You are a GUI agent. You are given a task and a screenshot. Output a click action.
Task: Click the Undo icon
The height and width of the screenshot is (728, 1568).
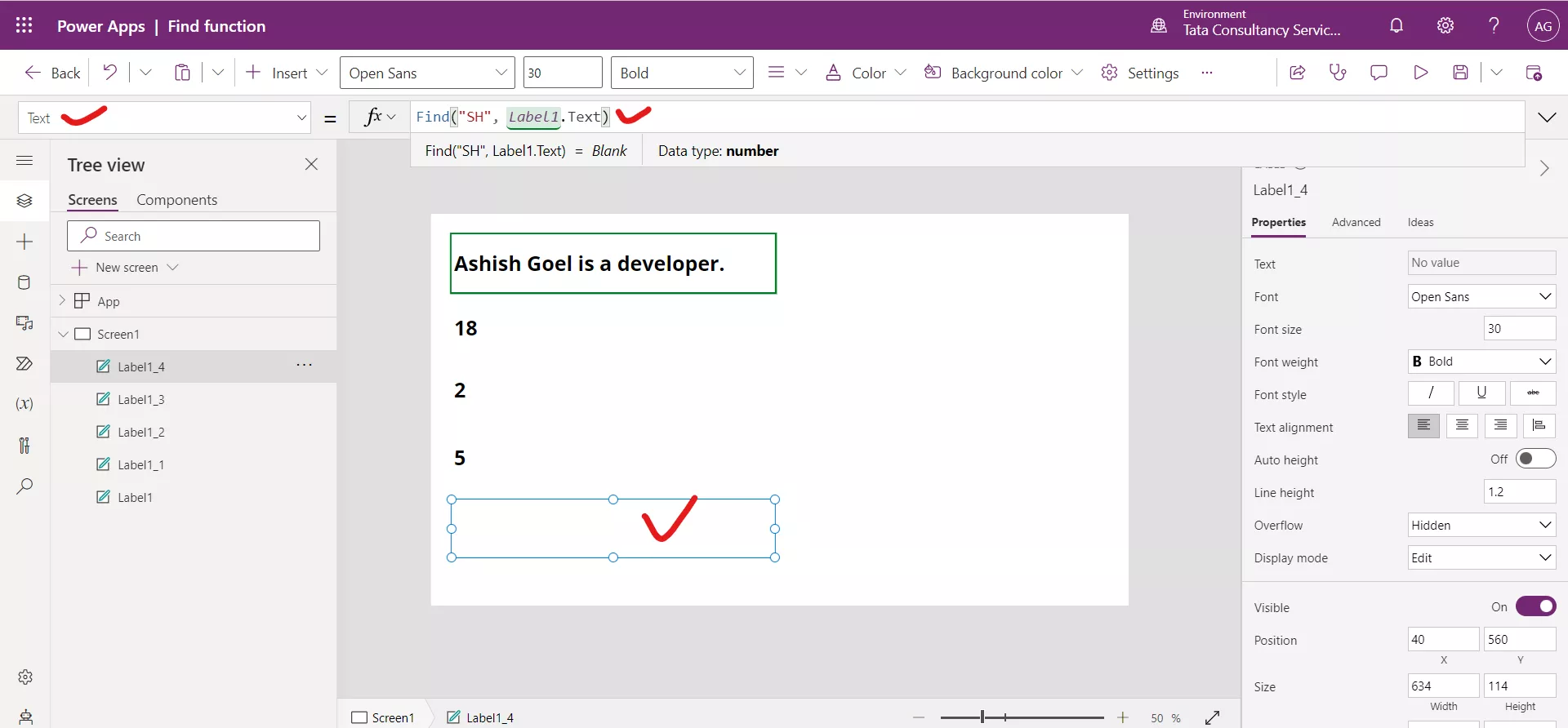pyautogui.click(x=109, y=73)
